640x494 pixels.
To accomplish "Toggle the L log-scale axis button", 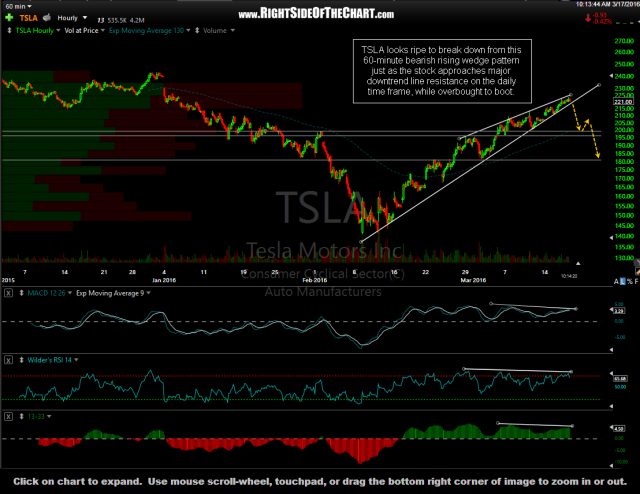I will 622,282.
